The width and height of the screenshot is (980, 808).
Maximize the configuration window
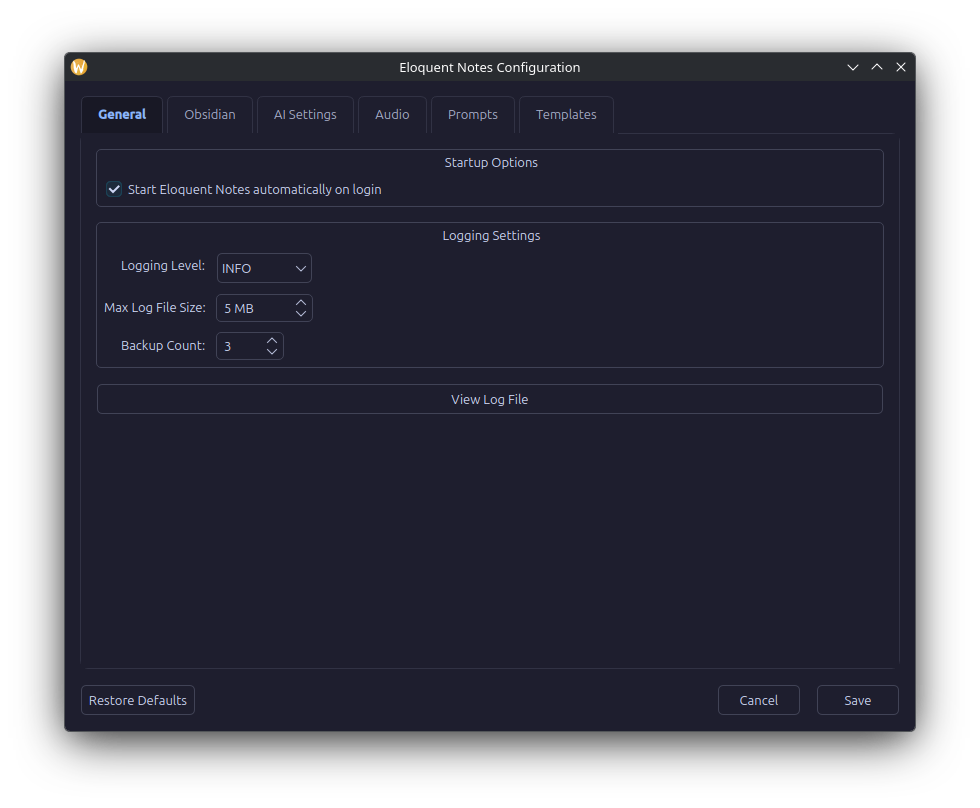click(877, 67)
